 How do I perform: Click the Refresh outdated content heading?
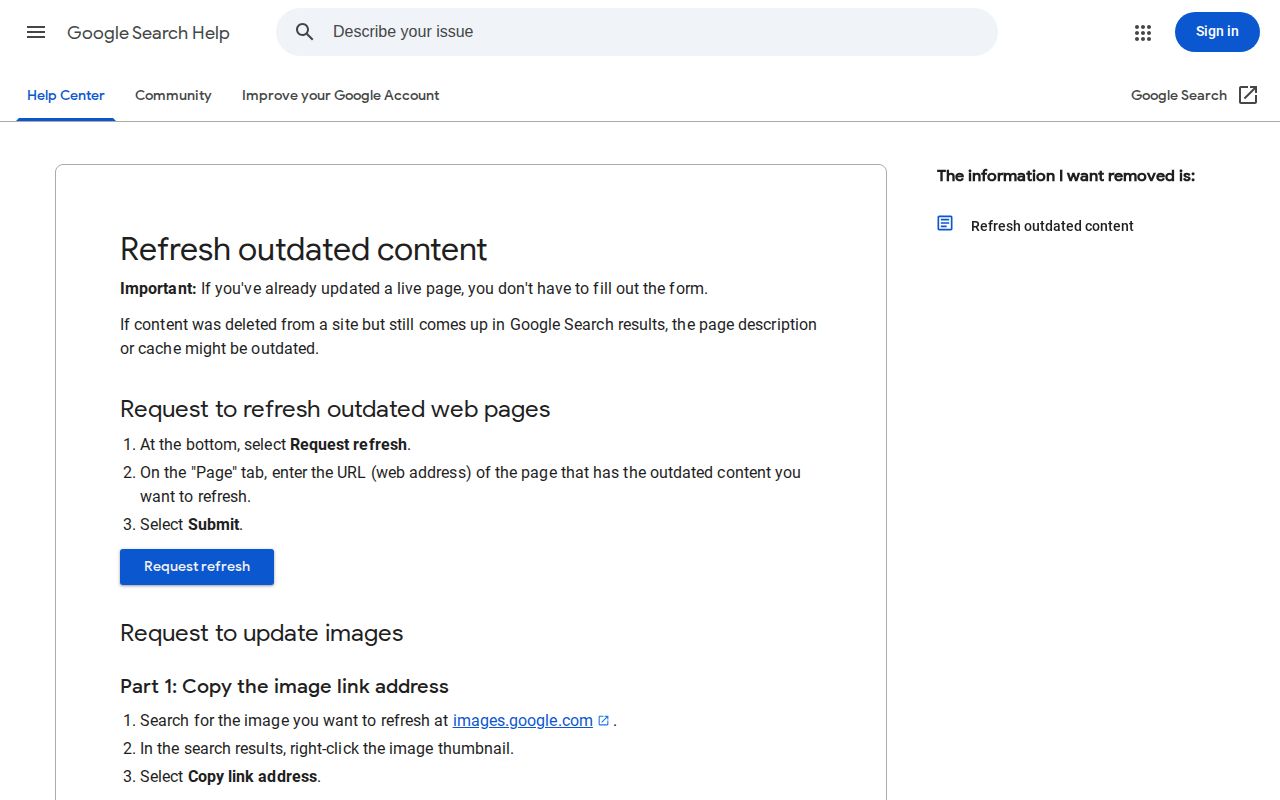tap(304, 249)
